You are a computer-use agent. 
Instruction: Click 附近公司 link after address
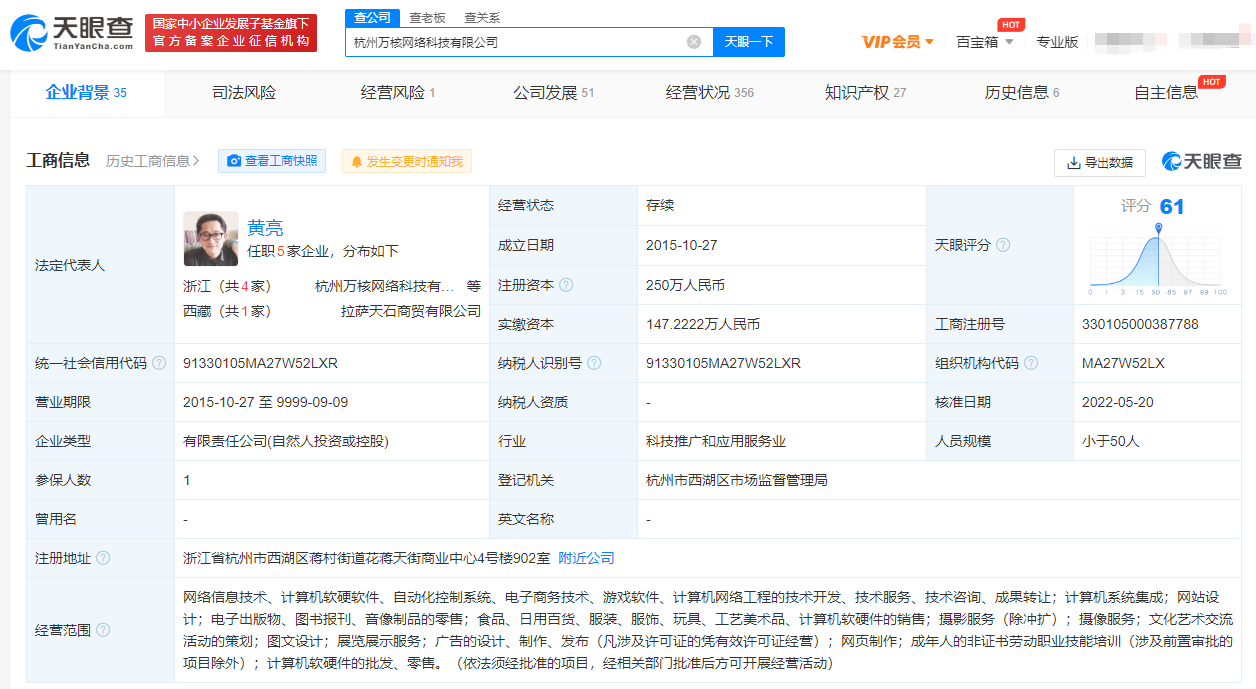pos(586,558)
